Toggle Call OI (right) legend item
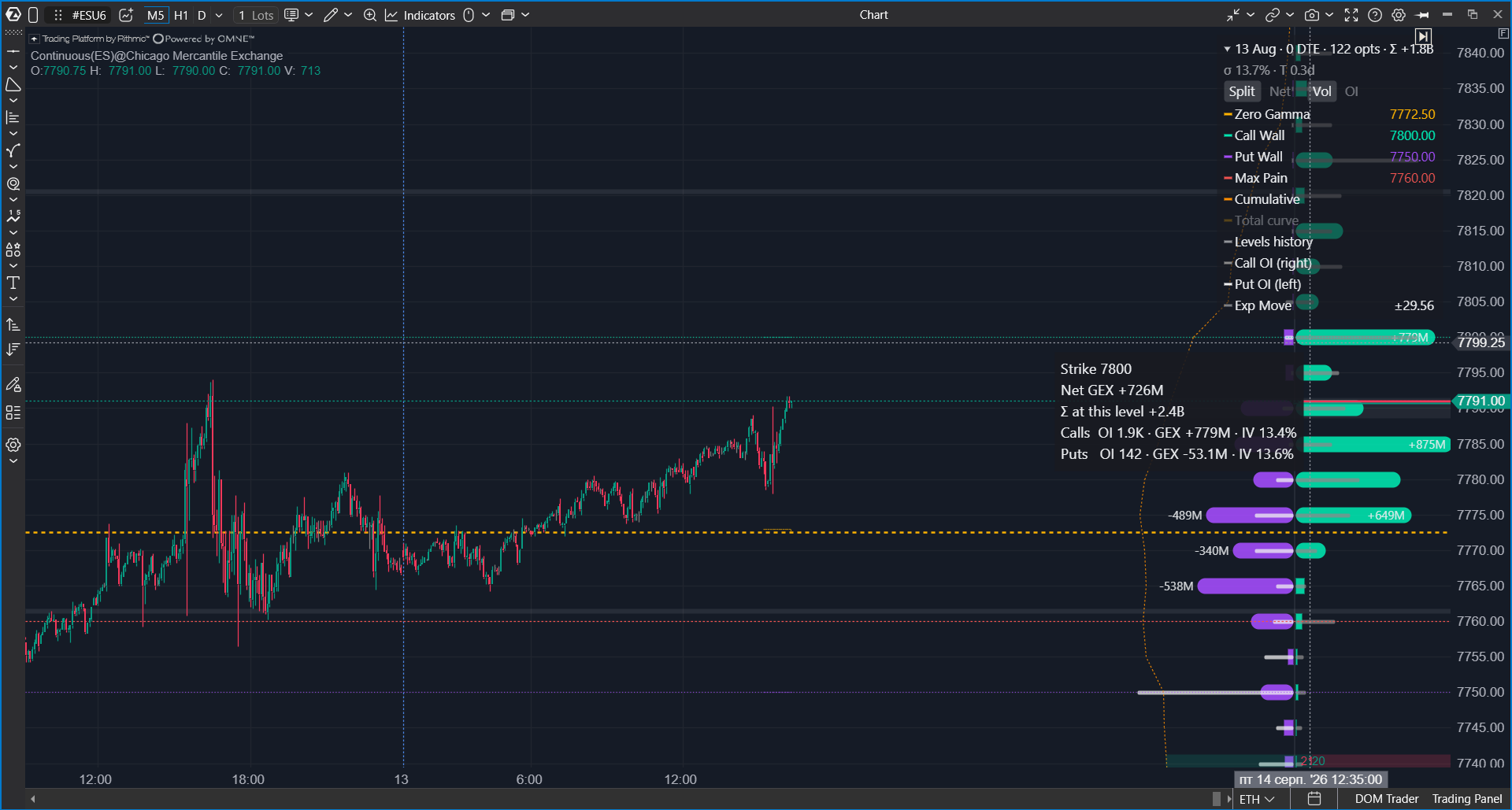Image resolution: width=1512 pixels, height=810 pixels. [1268, 263]
